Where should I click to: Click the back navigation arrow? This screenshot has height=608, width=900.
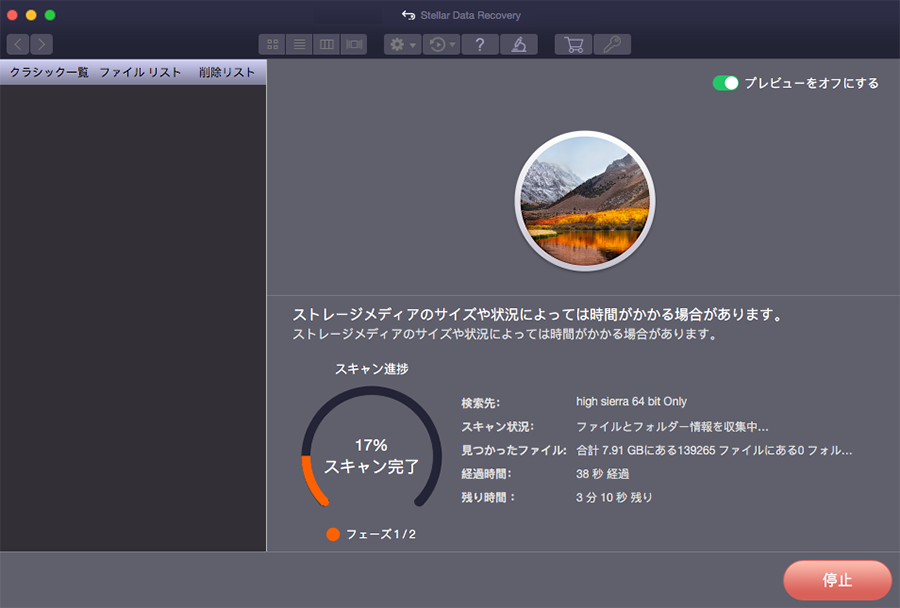tap(18, 44)
